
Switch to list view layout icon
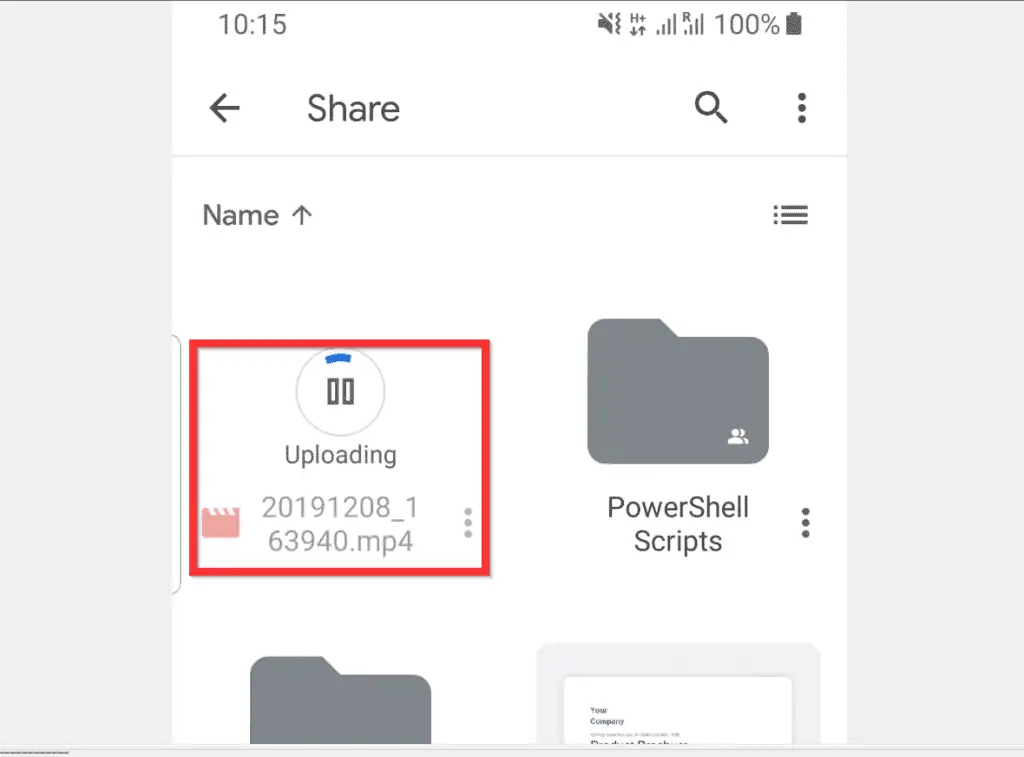tap(791, 215)
